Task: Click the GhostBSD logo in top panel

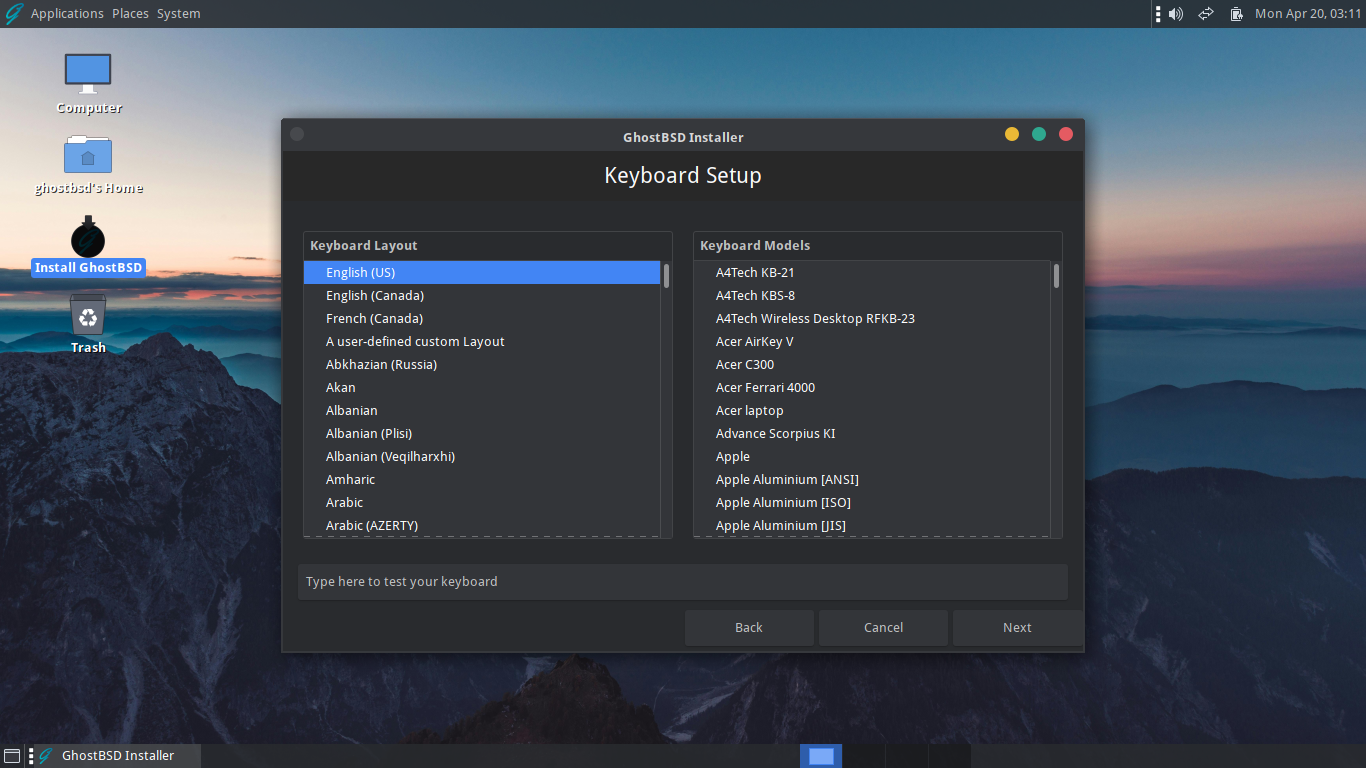Action: pyautogui.click(x=14, y=14)
